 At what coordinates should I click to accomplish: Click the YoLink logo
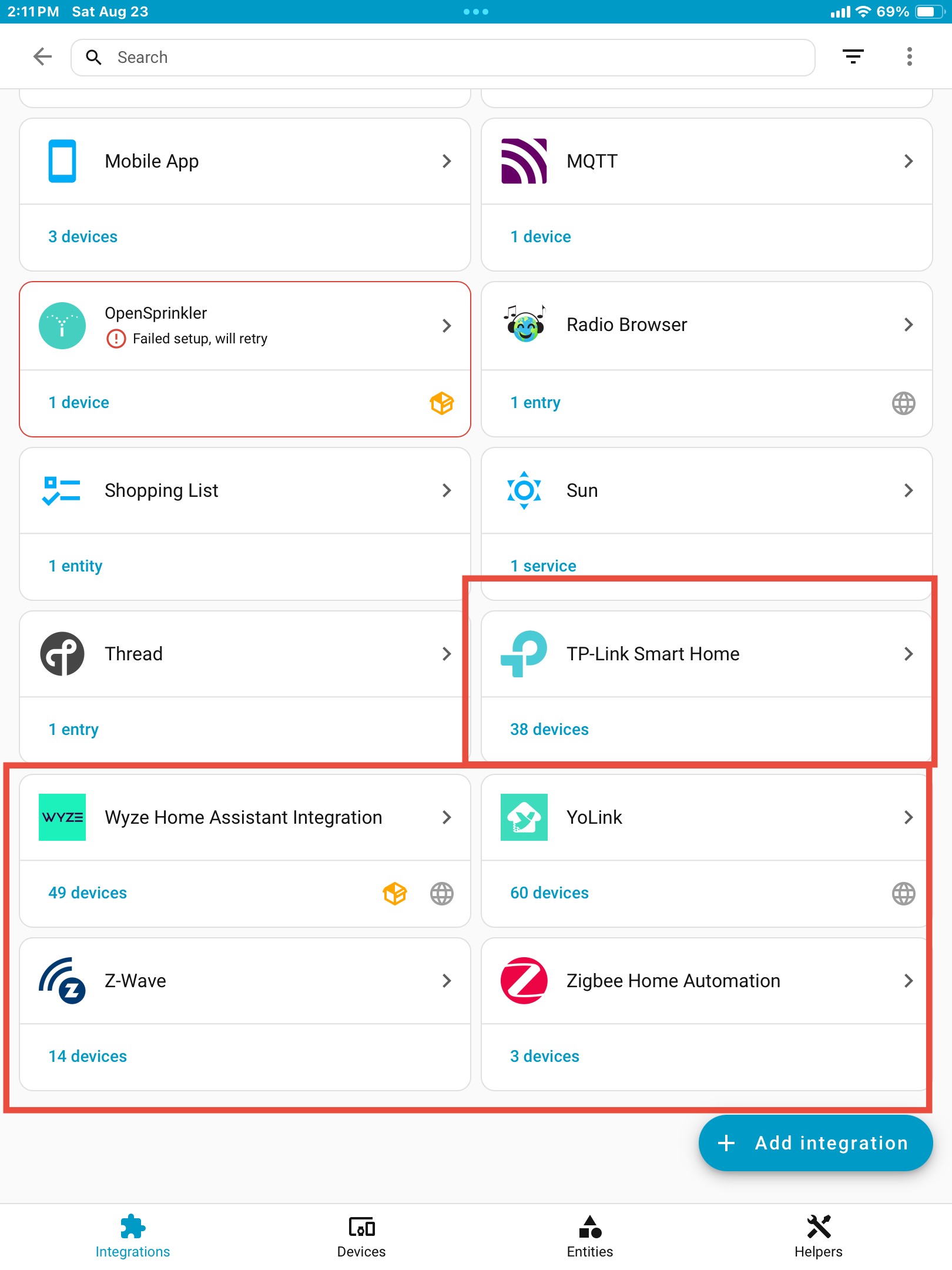coord(524,817)
